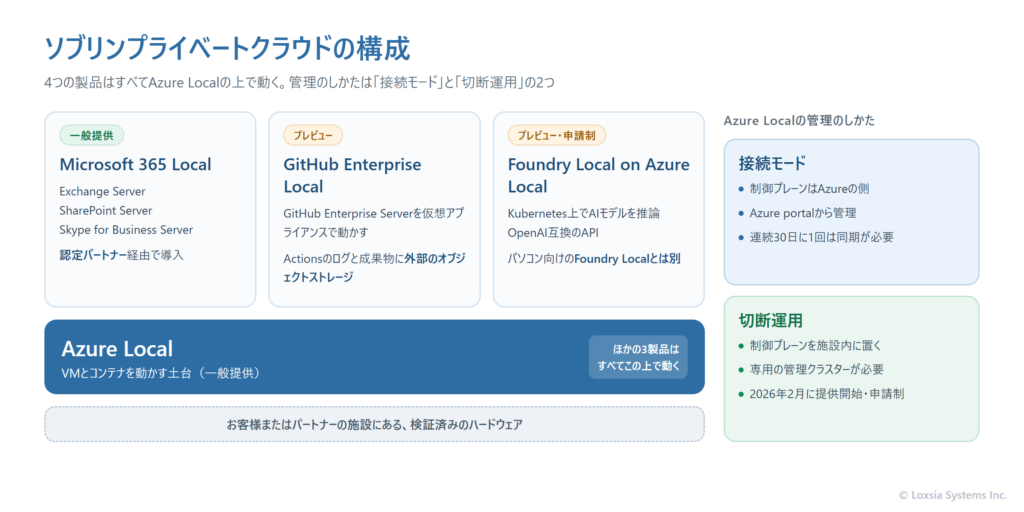
Task: Click the Skype for Business Server line
Action: coord(126,230)
